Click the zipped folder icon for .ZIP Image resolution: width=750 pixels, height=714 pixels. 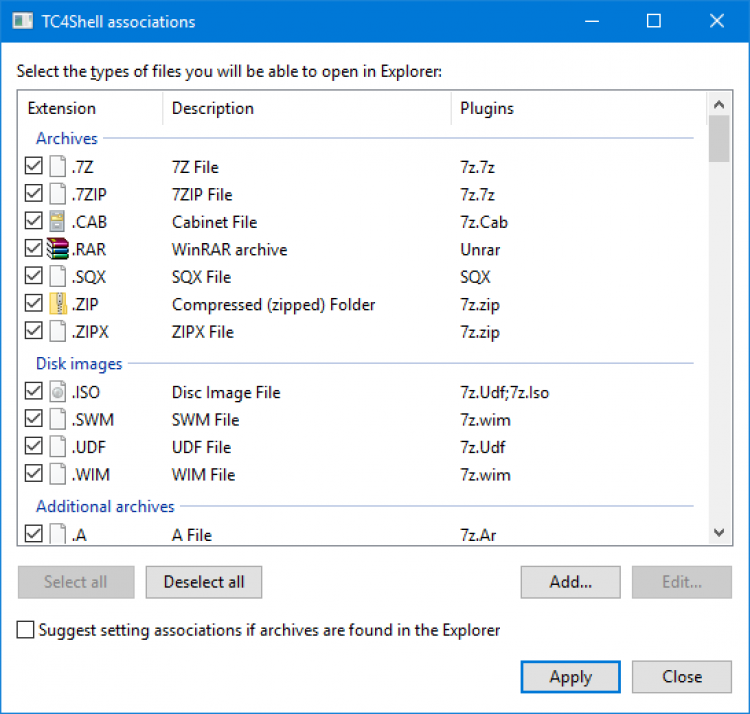tap(58, 304)
